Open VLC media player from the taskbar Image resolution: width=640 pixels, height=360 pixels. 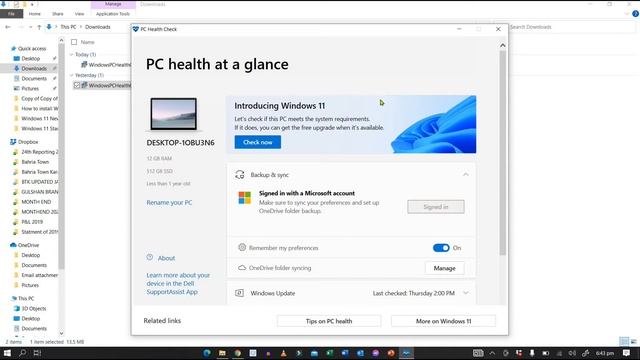(283, 353)
